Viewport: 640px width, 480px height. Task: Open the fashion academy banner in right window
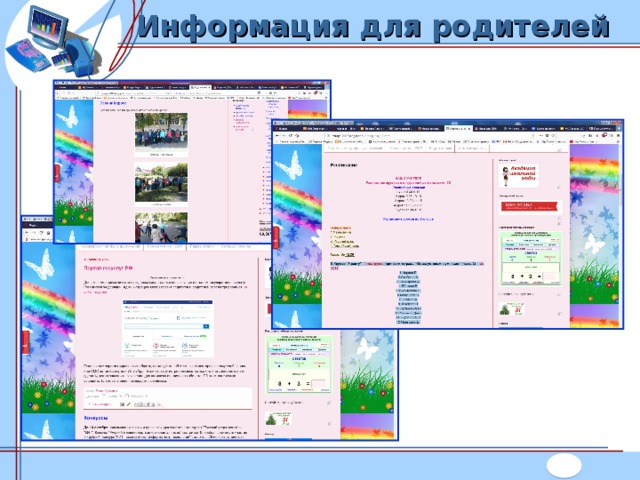(519, 176)
